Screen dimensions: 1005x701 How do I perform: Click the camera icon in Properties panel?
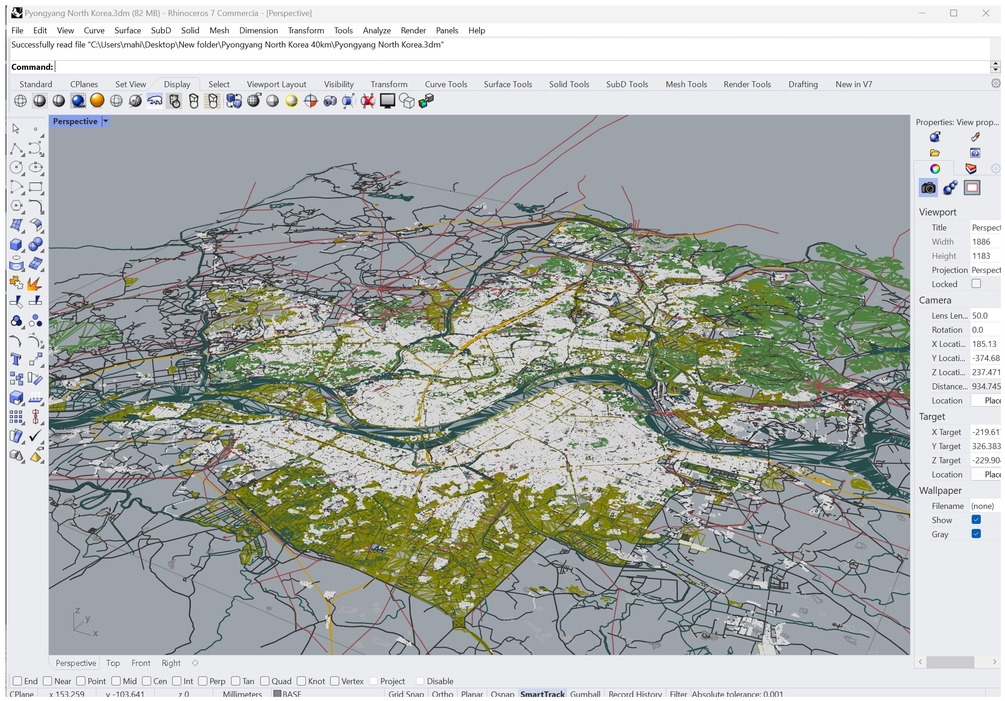[x=928, y=188]
